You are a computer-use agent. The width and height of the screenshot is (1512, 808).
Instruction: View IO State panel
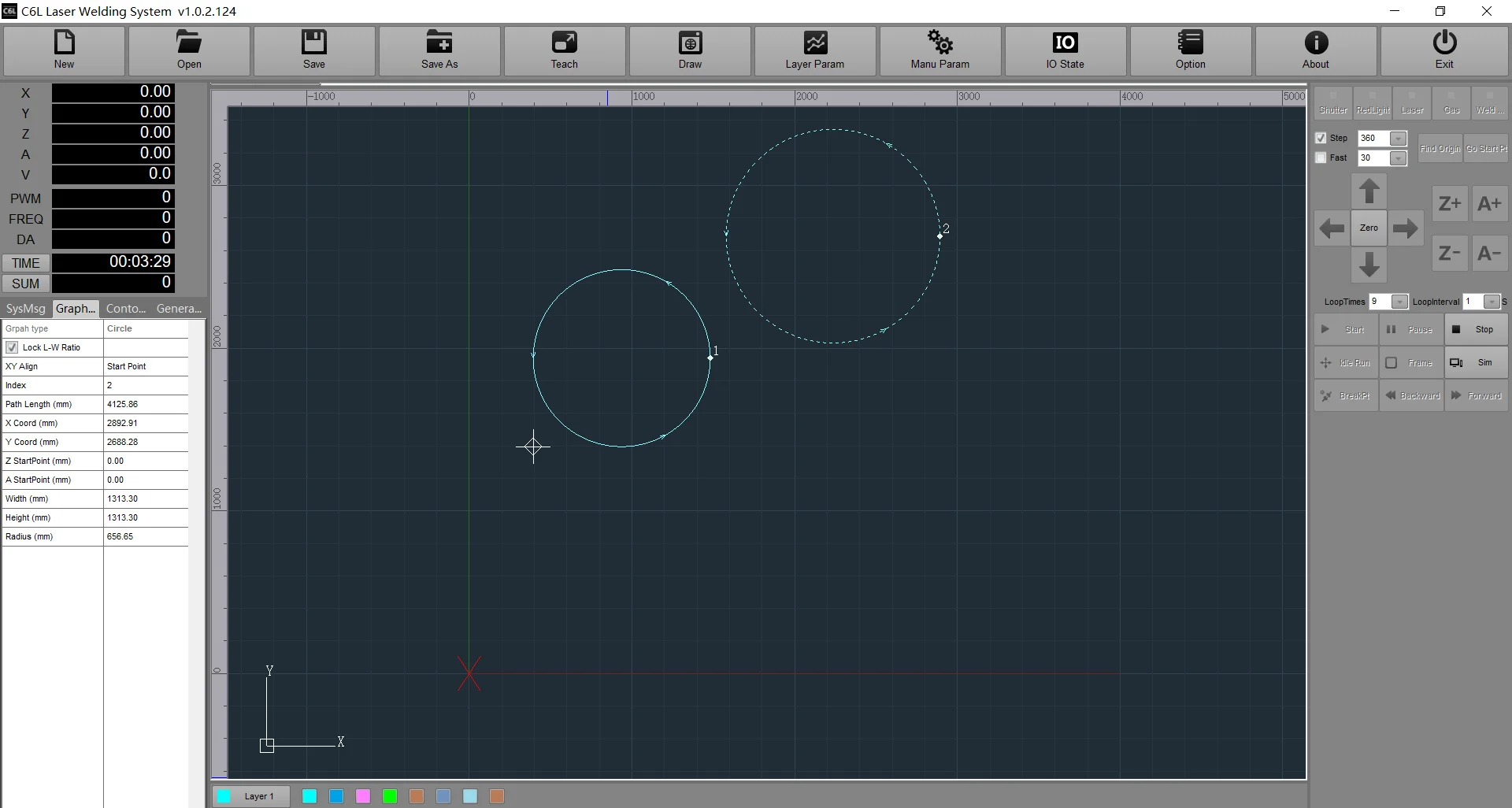[1065, 50]
